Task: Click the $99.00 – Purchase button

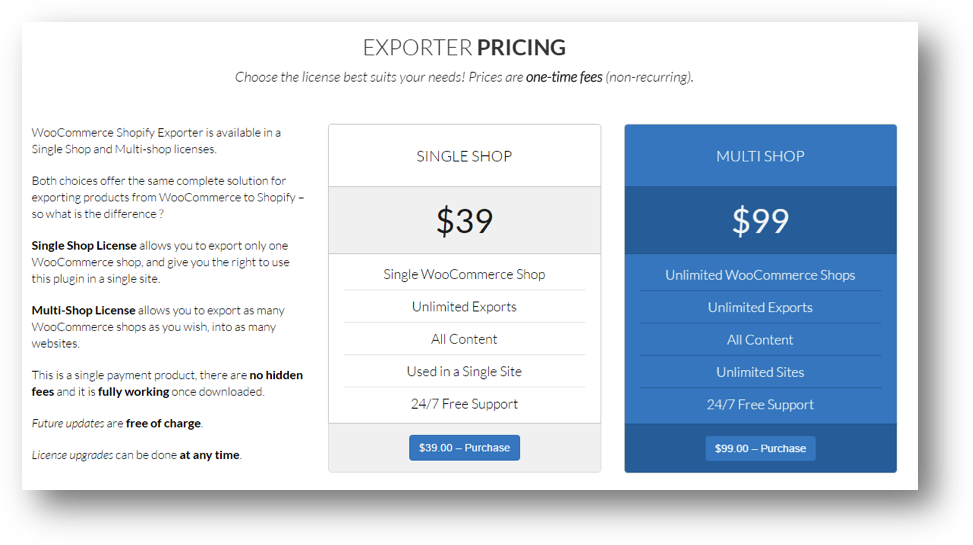Action: click(760, 448)
